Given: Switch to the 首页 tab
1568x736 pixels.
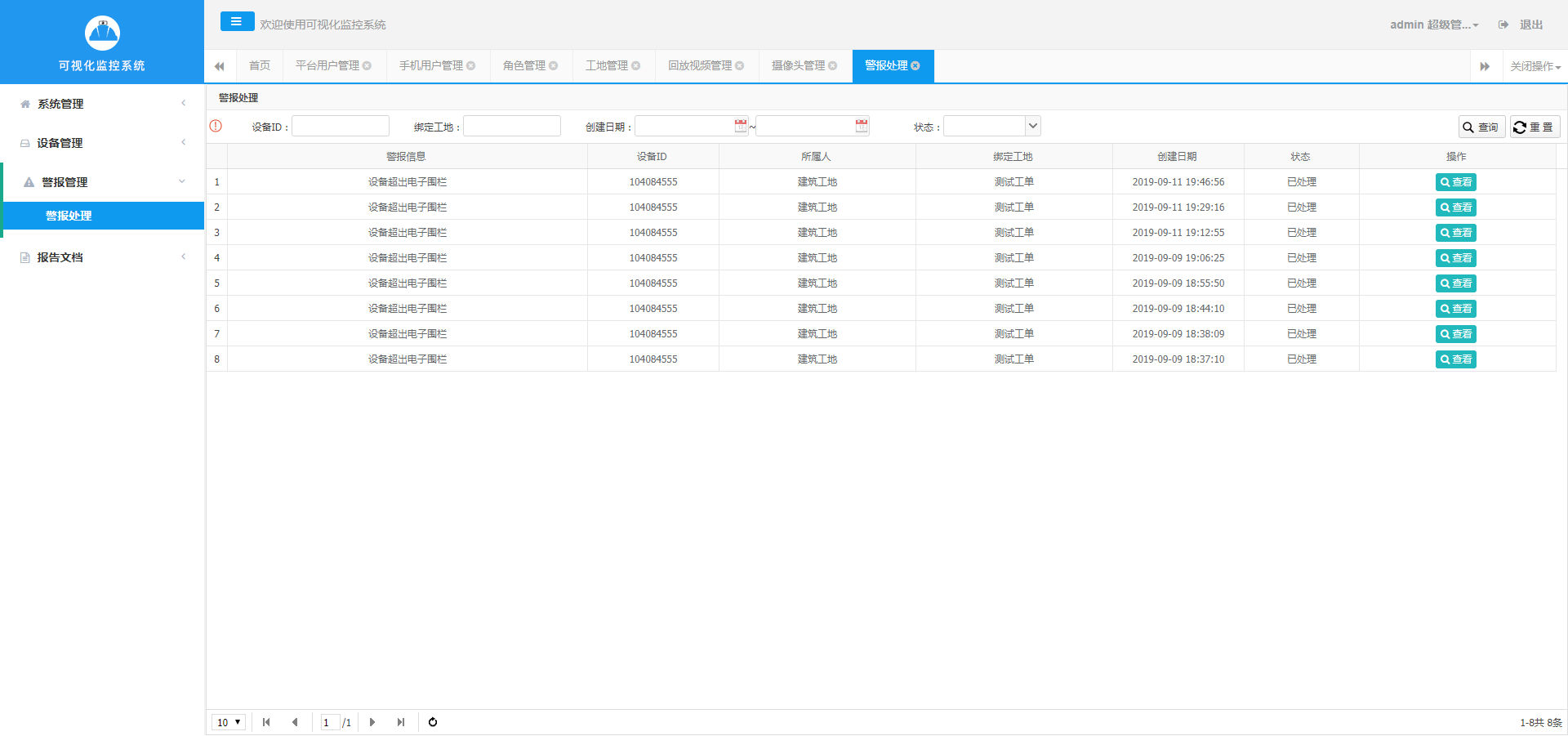Looking at the screenshot, I should click(260, 66).
